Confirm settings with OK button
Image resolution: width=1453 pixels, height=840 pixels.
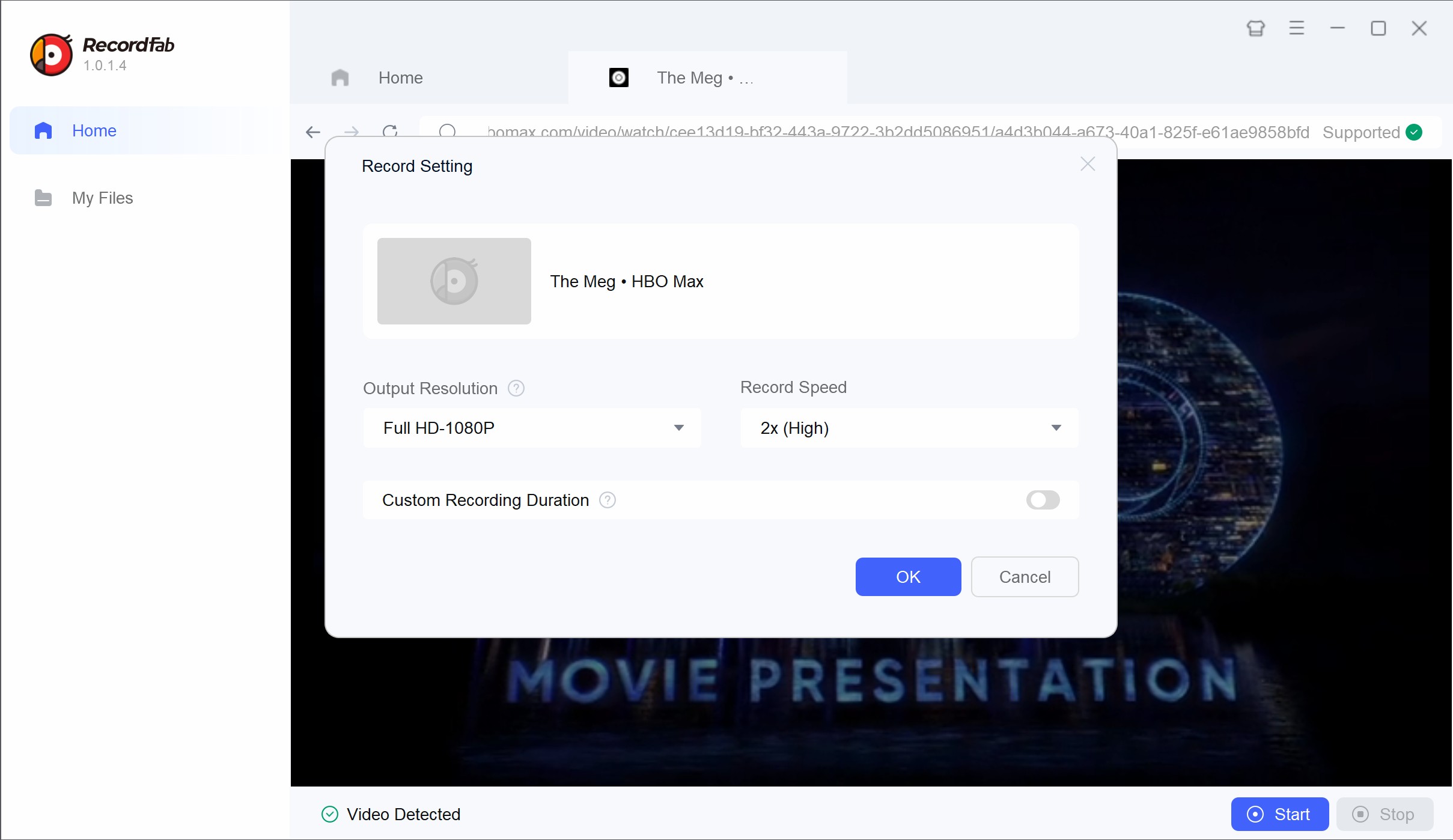point(909,577)
